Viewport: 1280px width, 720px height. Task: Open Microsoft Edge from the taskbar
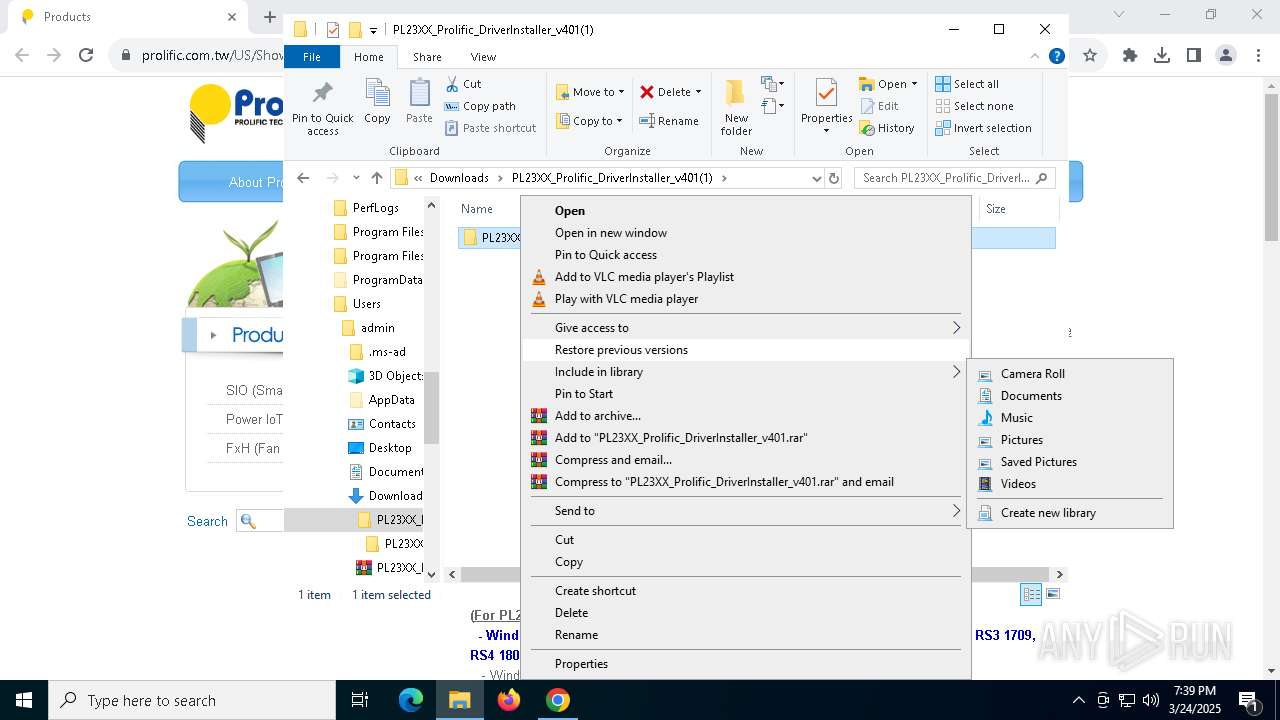[411, 700]
